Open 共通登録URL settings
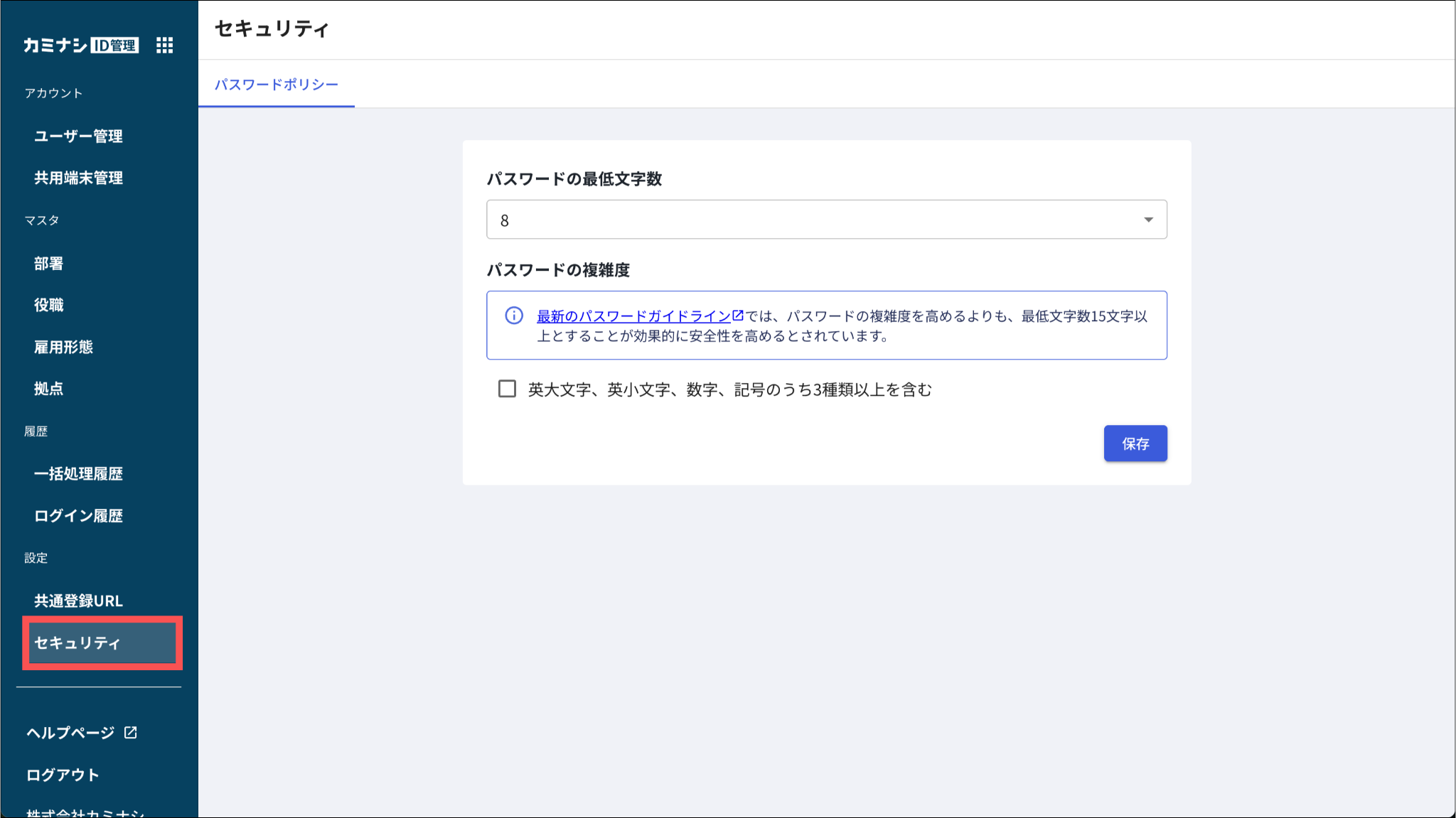Image resolution: width=1456 pixels, height=818 pixels. click(x=78, y=601)
